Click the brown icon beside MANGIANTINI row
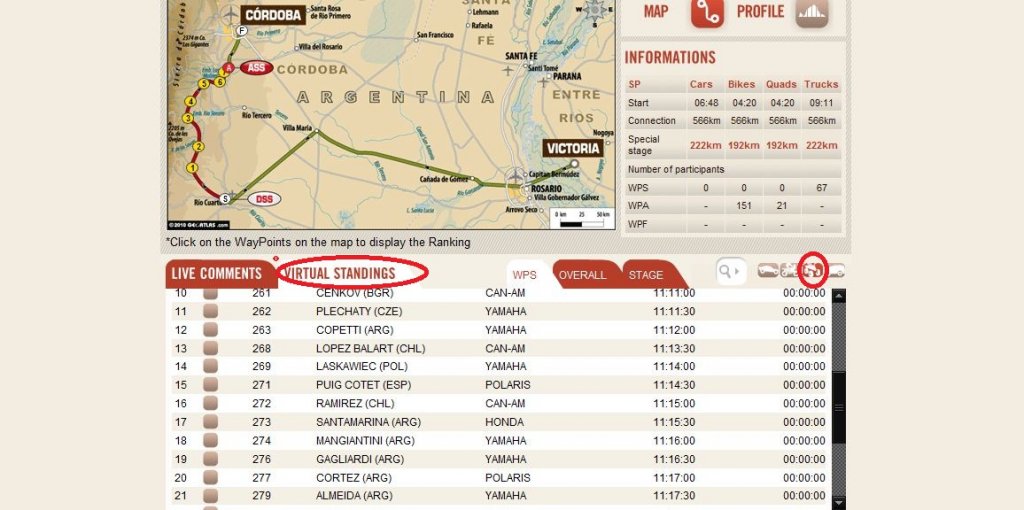Screen dimensions: 1024x510 tap(210, 440)
